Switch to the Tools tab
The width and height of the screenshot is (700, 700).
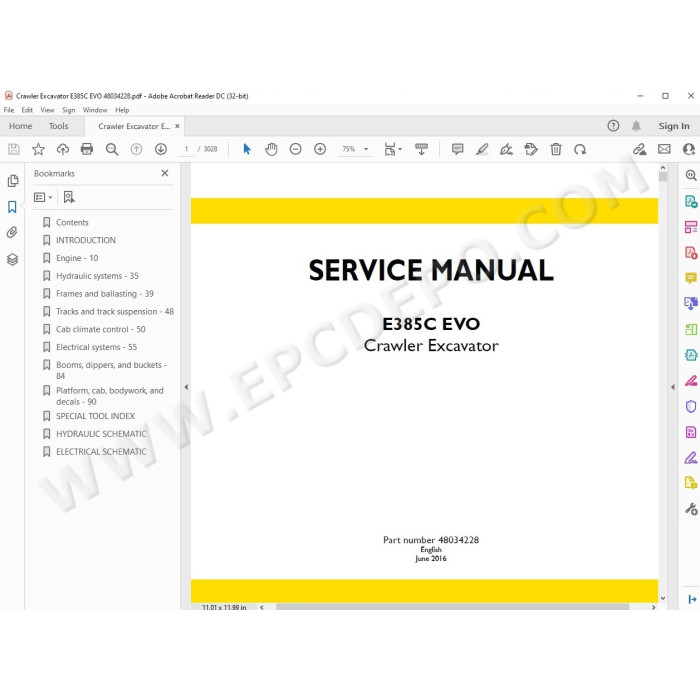(x=58, y=126)
